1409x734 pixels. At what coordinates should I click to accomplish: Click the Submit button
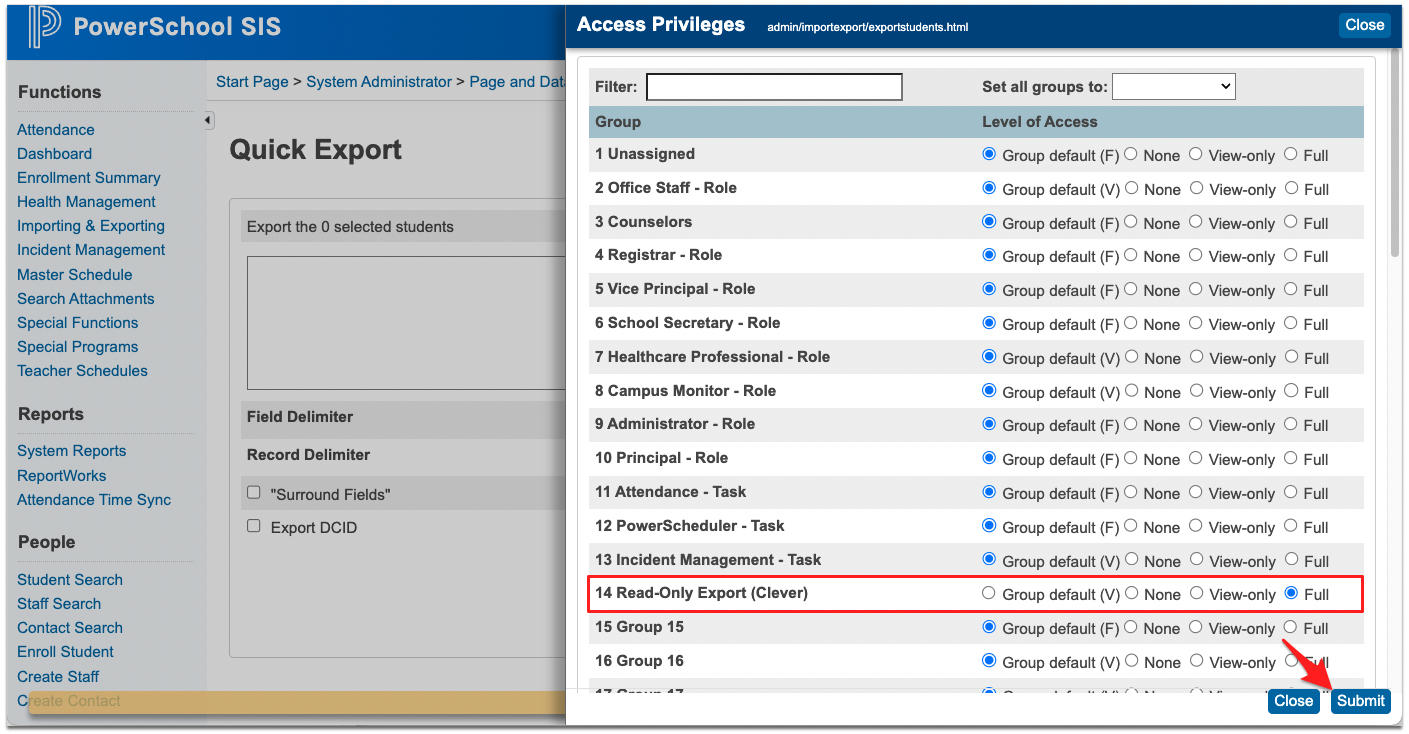click(1360, 701)
